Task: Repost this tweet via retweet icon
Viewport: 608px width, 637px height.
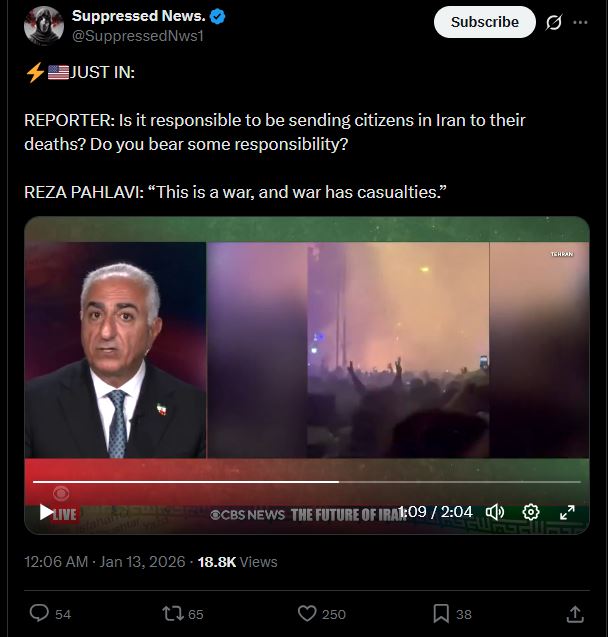Action: 173,613
